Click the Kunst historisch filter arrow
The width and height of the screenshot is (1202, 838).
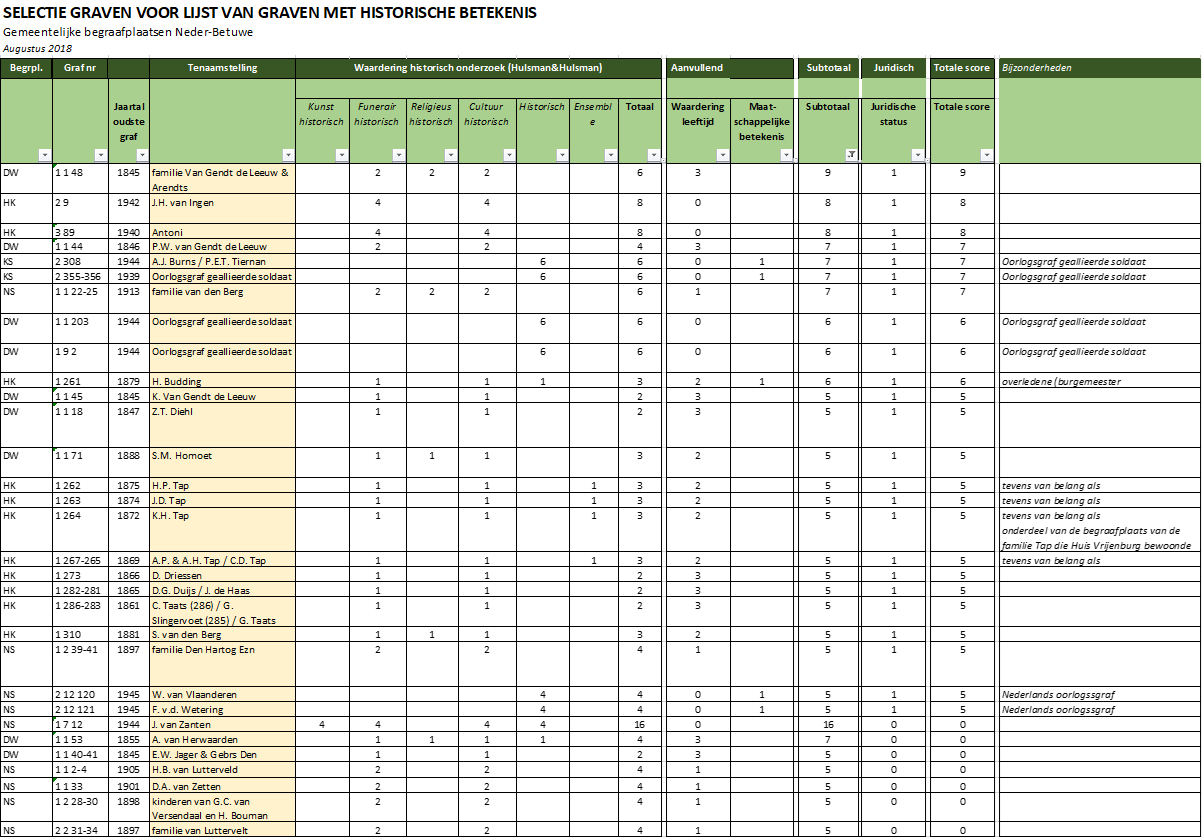(342, 155)
